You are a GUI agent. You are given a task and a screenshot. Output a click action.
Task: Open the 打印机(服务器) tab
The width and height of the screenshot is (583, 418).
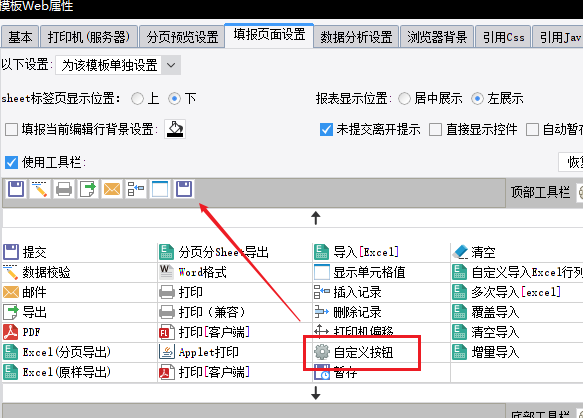89,37
